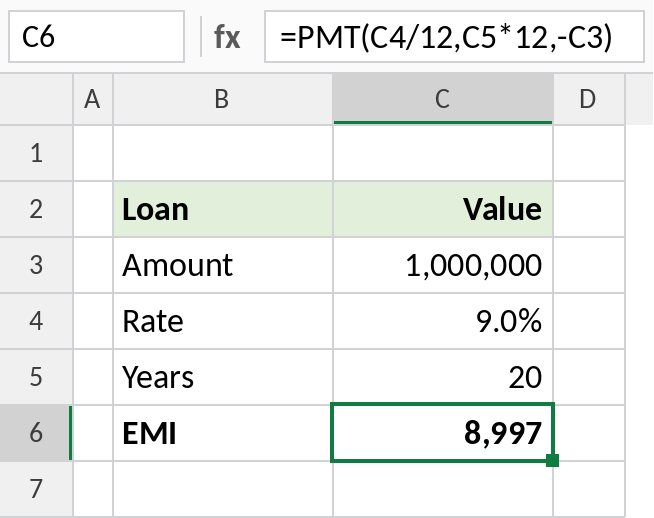
Task: Click the cell showing 1,000,000
Action: pos(443,265)
